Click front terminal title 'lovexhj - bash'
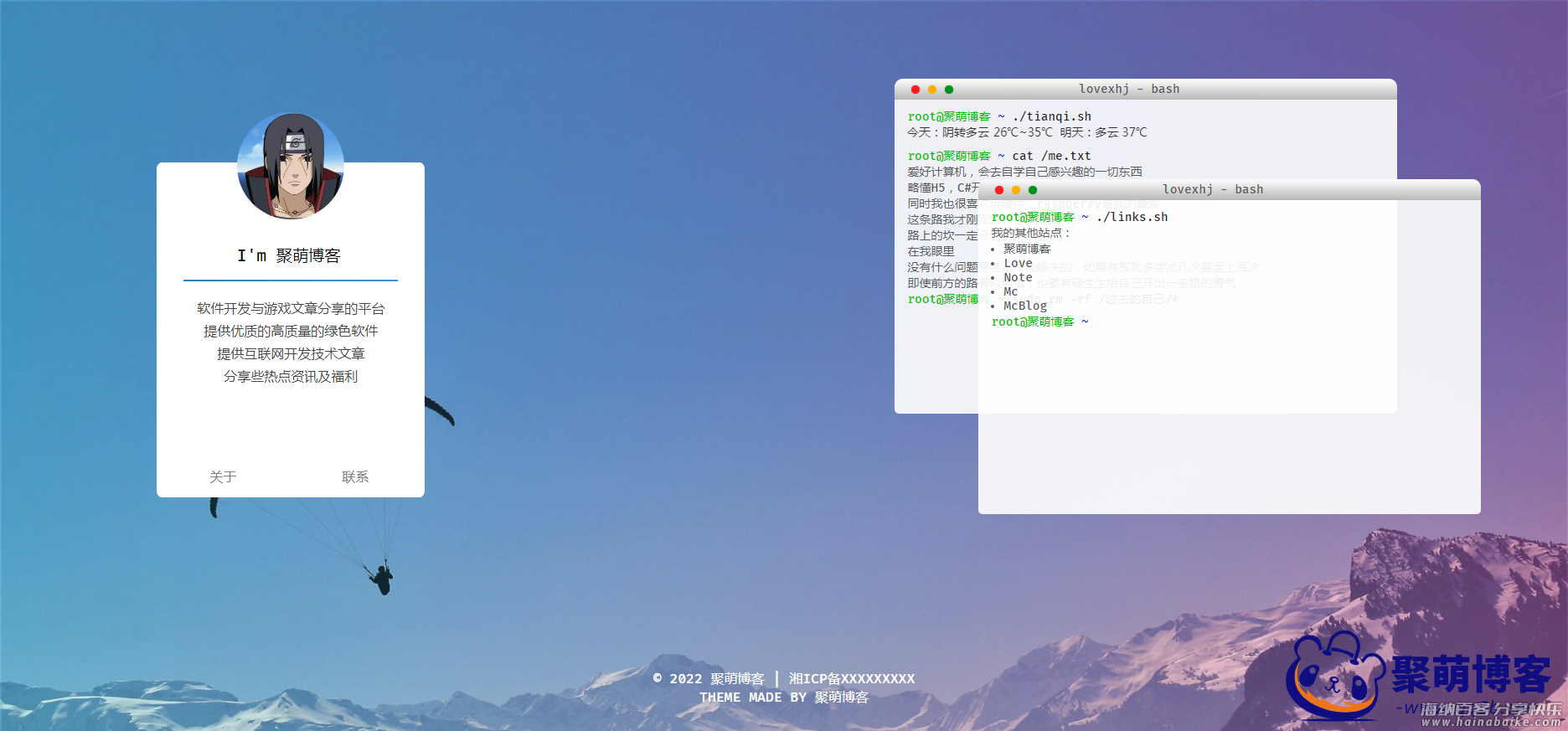Image resolution: width=1568 pixels, height=731 pixels. [x=1213, y=189]
